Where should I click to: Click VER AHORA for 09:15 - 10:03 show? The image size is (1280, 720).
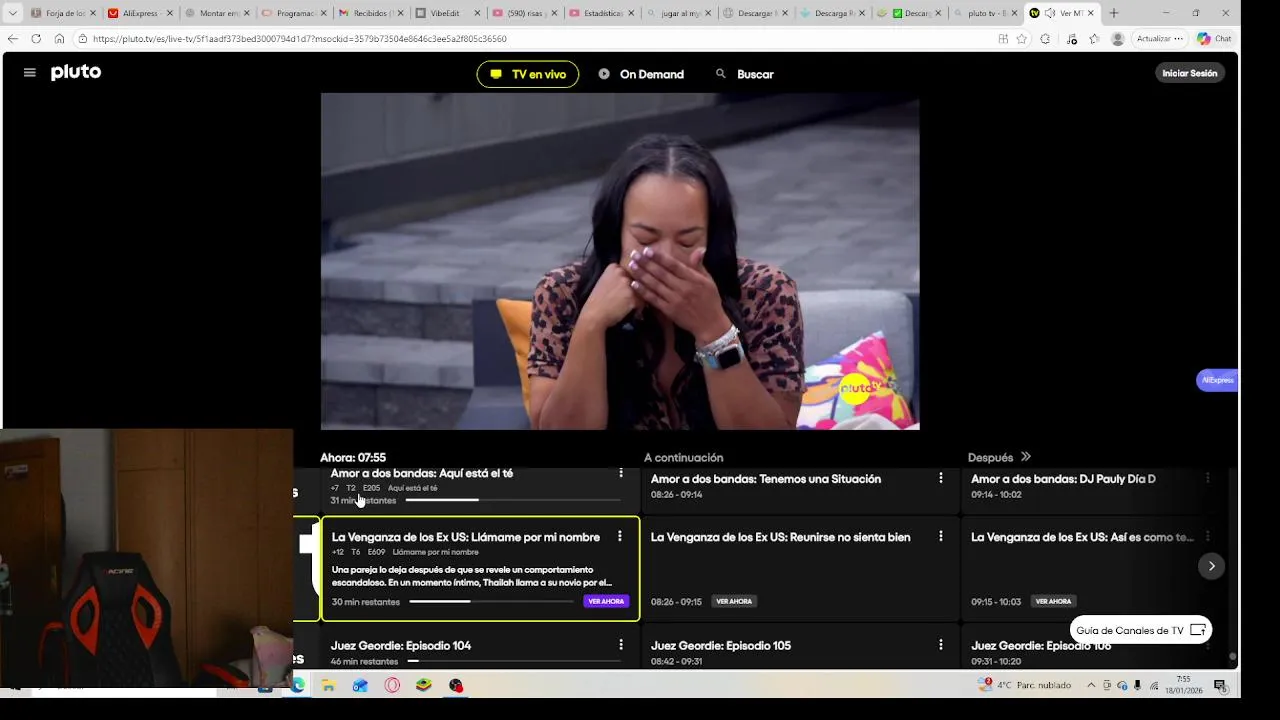(x=1053, y=601)
